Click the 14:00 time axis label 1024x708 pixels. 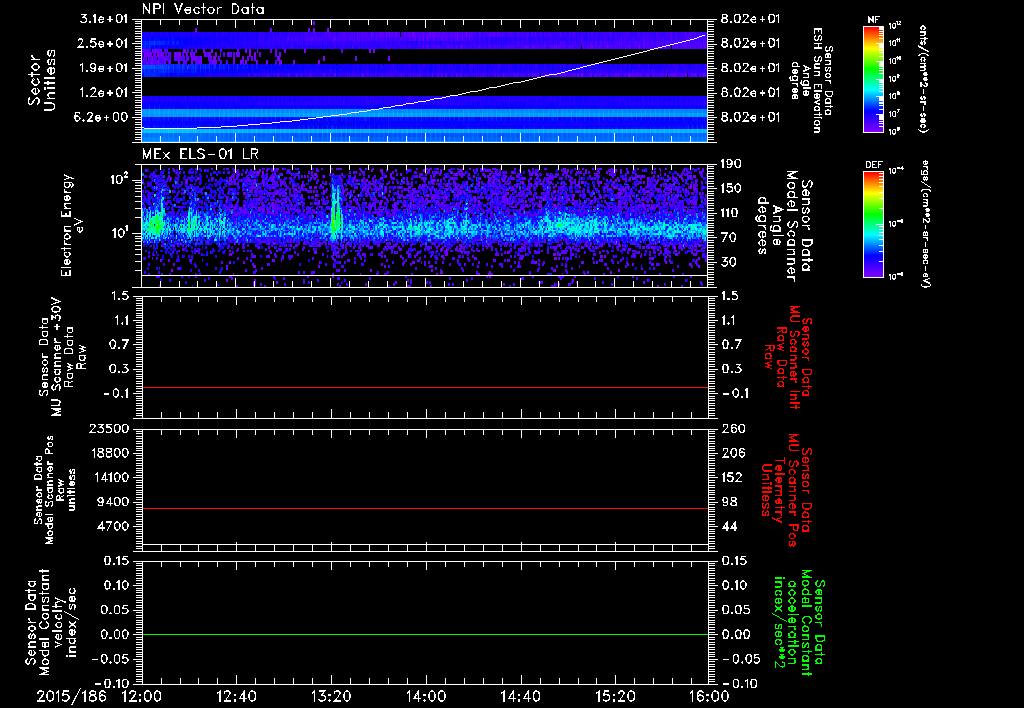click(x=426, y=695)
